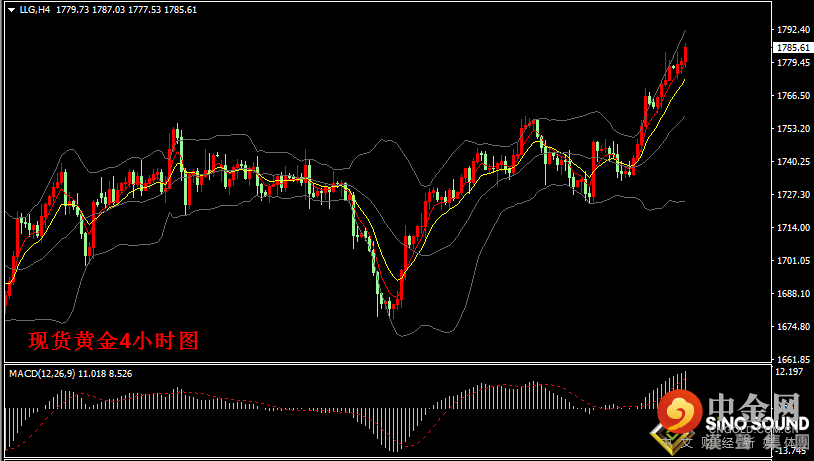The width and height of the screenshot is (814, 461).
Task: Select the deepest MACD histogram trough bar
Action: pos(396,430)
